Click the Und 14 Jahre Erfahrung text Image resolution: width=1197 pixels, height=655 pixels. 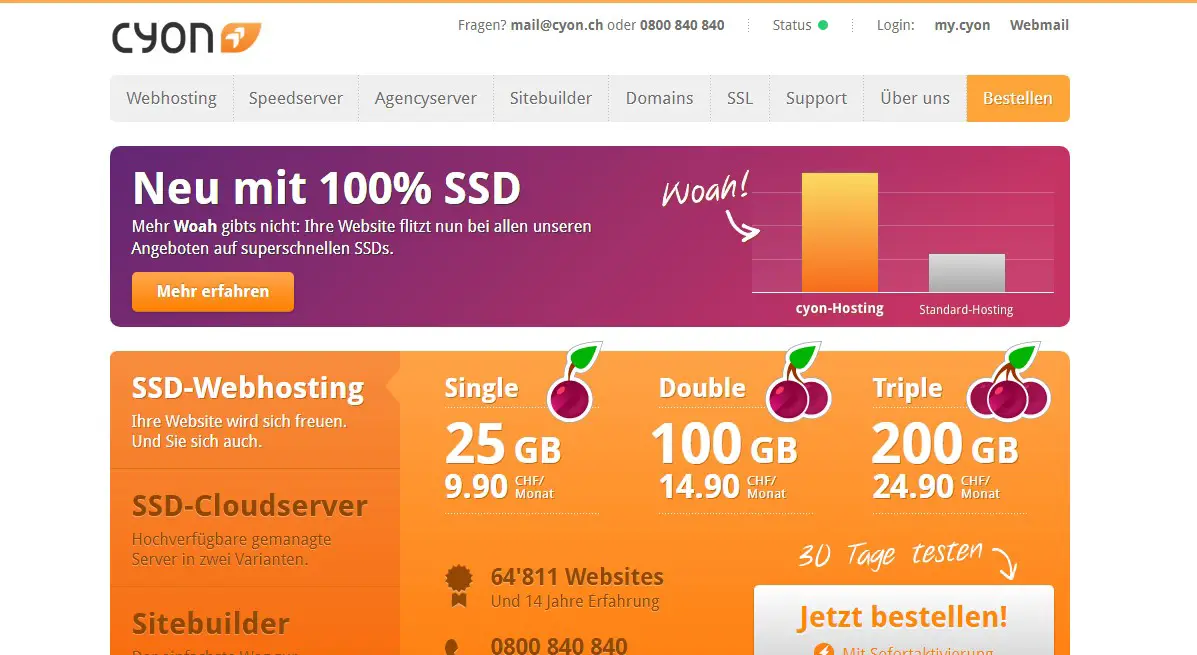click(x=575, y=602)
